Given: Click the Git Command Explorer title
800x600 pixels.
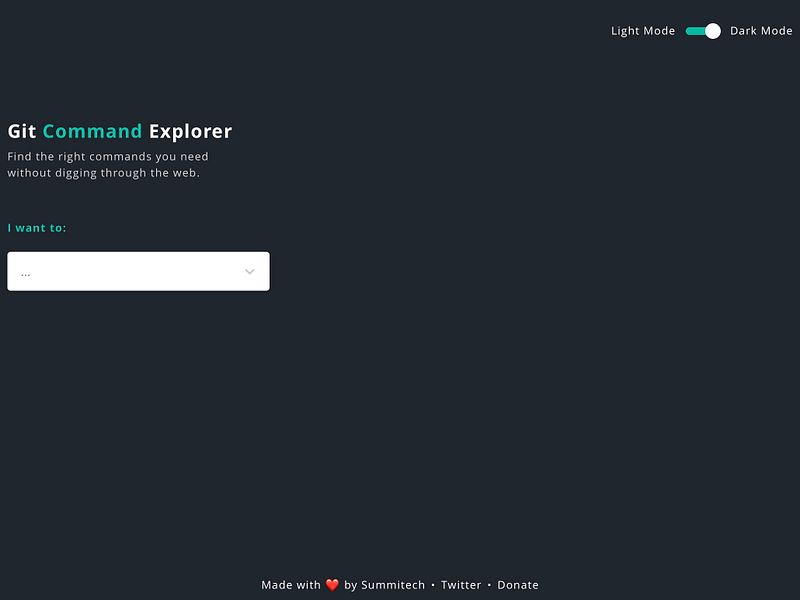Looking at the screenshot, I should click(x=118, y=130).
